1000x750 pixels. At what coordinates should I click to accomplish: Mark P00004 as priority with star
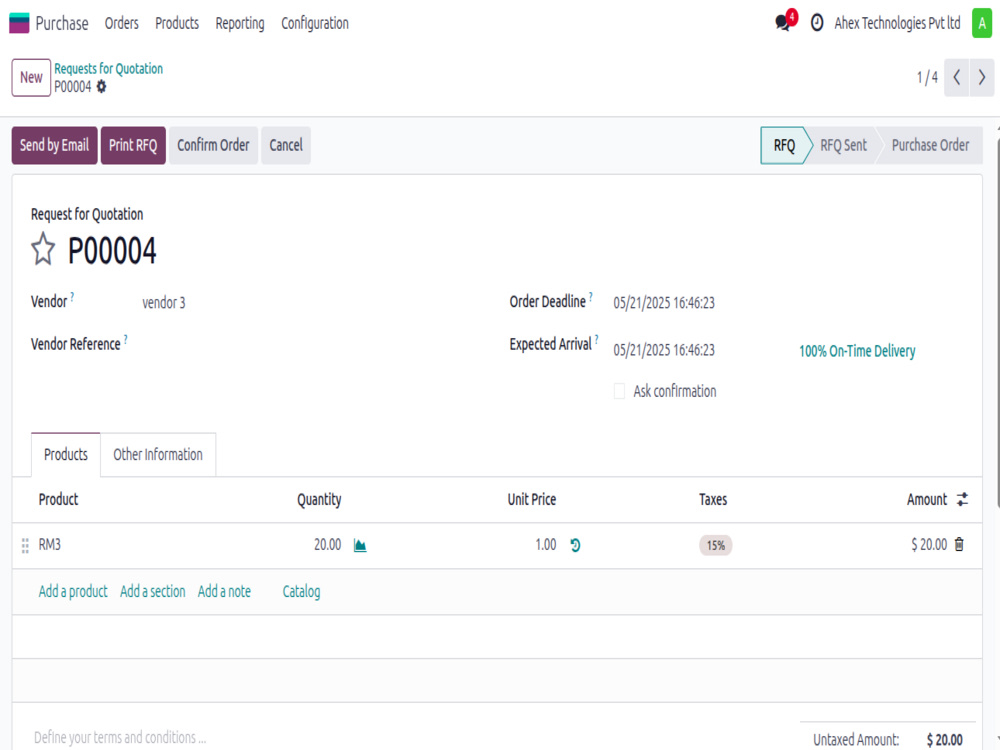[x=43, y=249]
